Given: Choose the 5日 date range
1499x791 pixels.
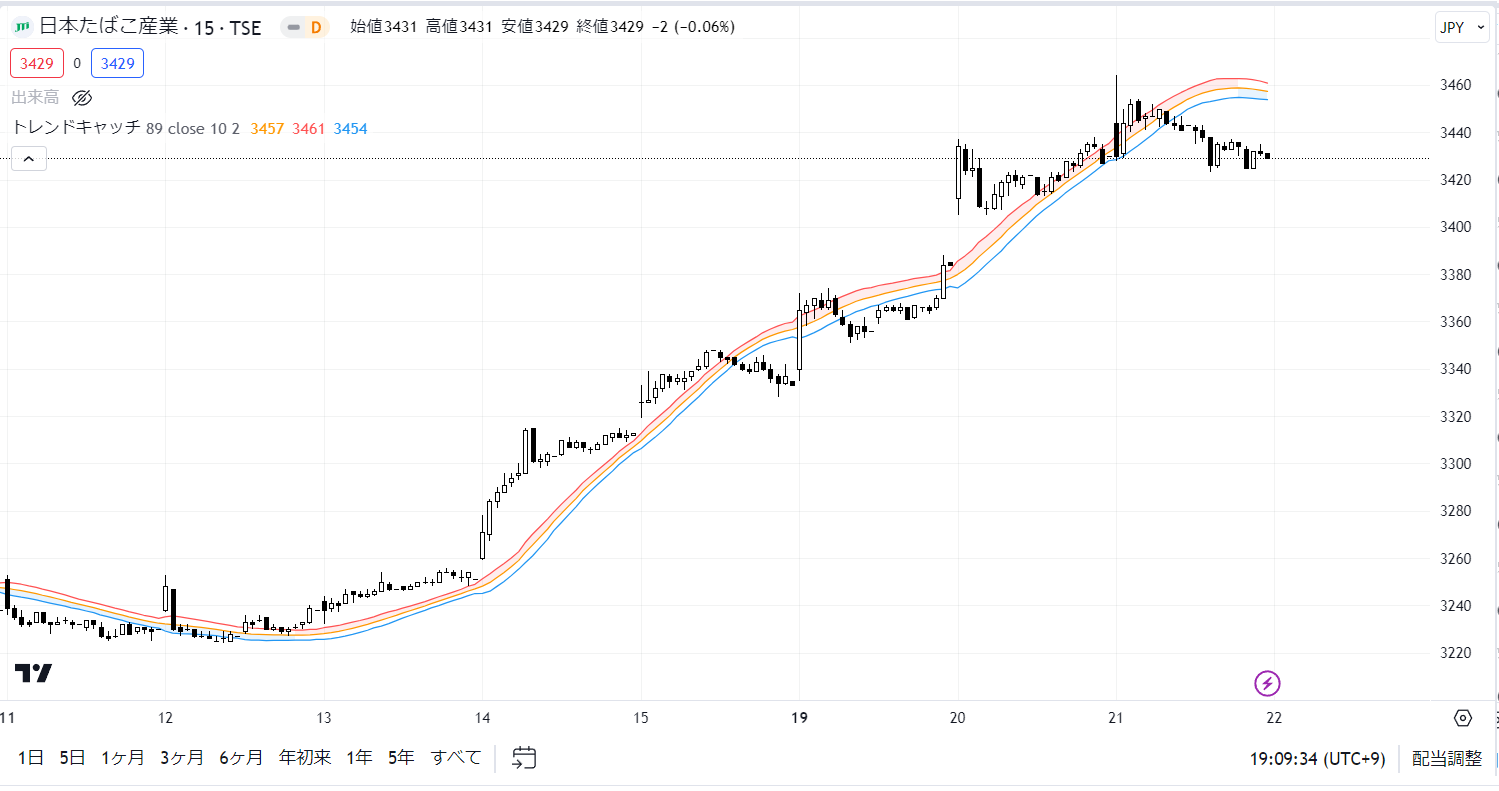Looking at the screenshot, I should tap(72, 757).
